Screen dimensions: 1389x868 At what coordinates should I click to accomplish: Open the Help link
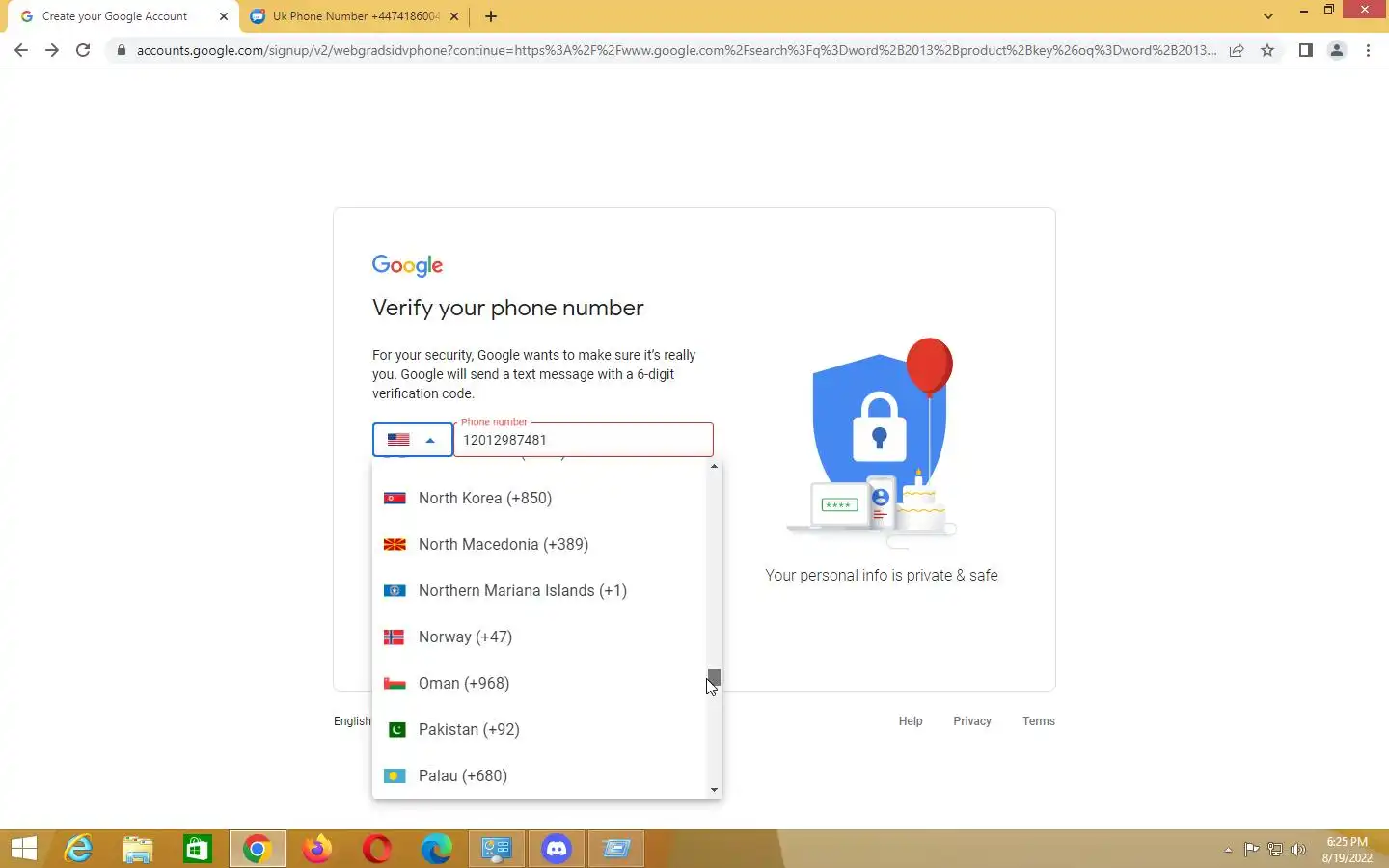click(911, 721)
